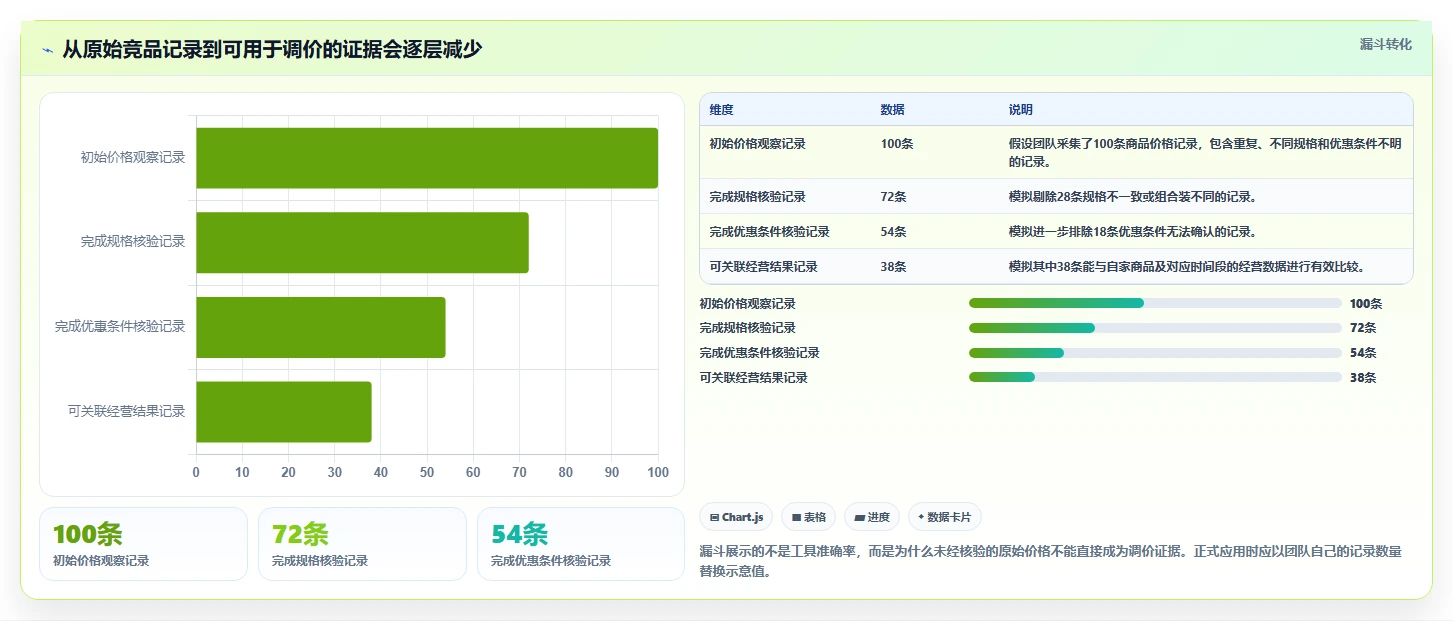Click table cell 初始价格观察记录
1453x621 pixels.
coord(758,144)
